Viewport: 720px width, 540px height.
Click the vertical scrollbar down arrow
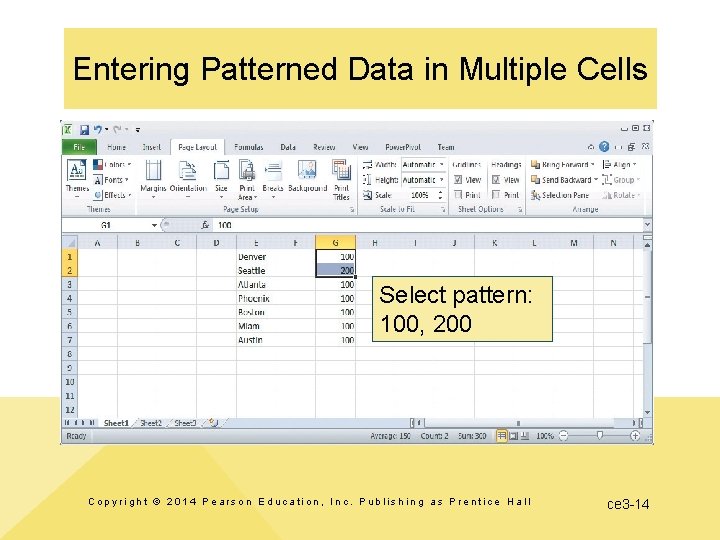[647, 412]
